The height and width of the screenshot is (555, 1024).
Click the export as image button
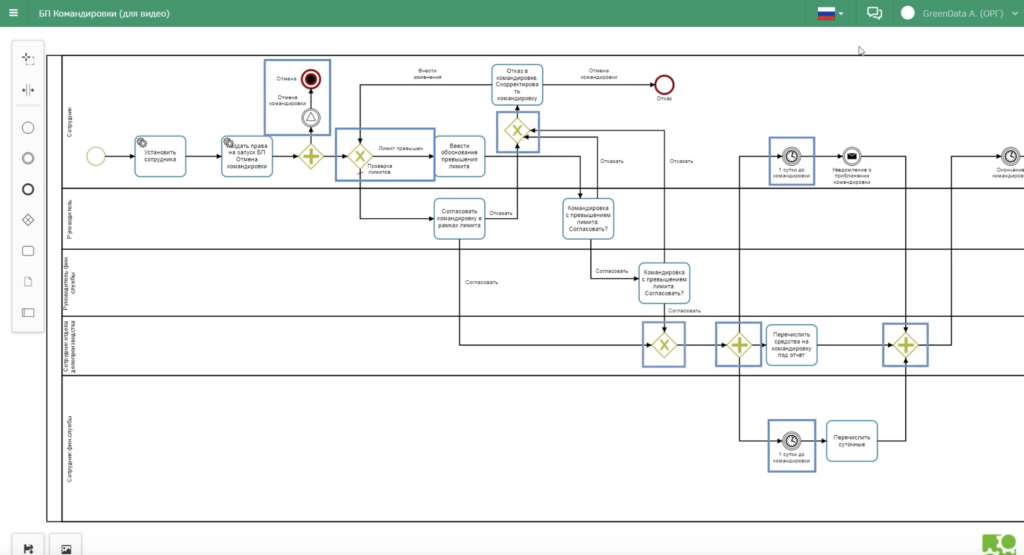point(66,549)
